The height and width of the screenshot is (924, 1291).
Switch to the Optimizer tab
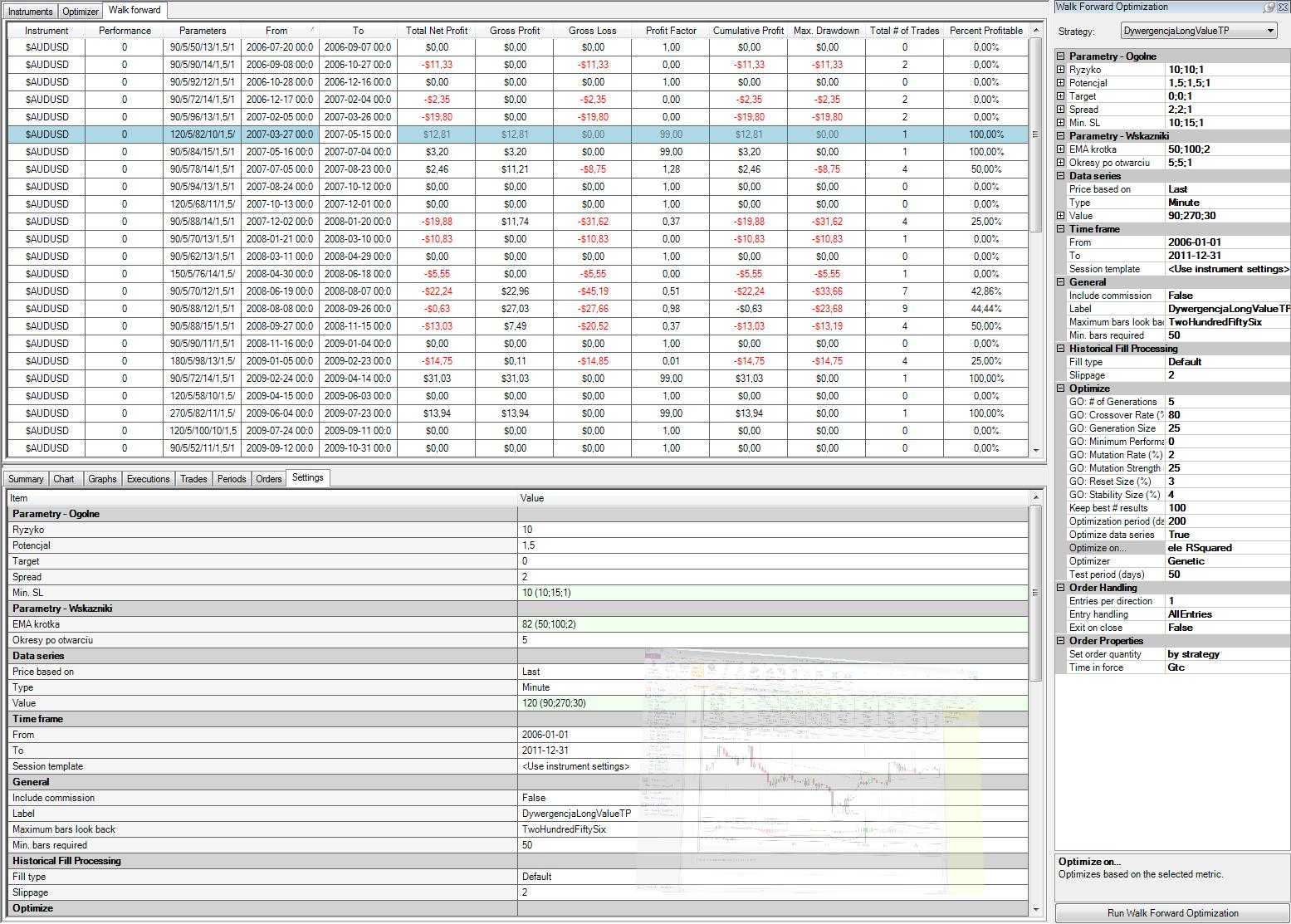point(81,12)
